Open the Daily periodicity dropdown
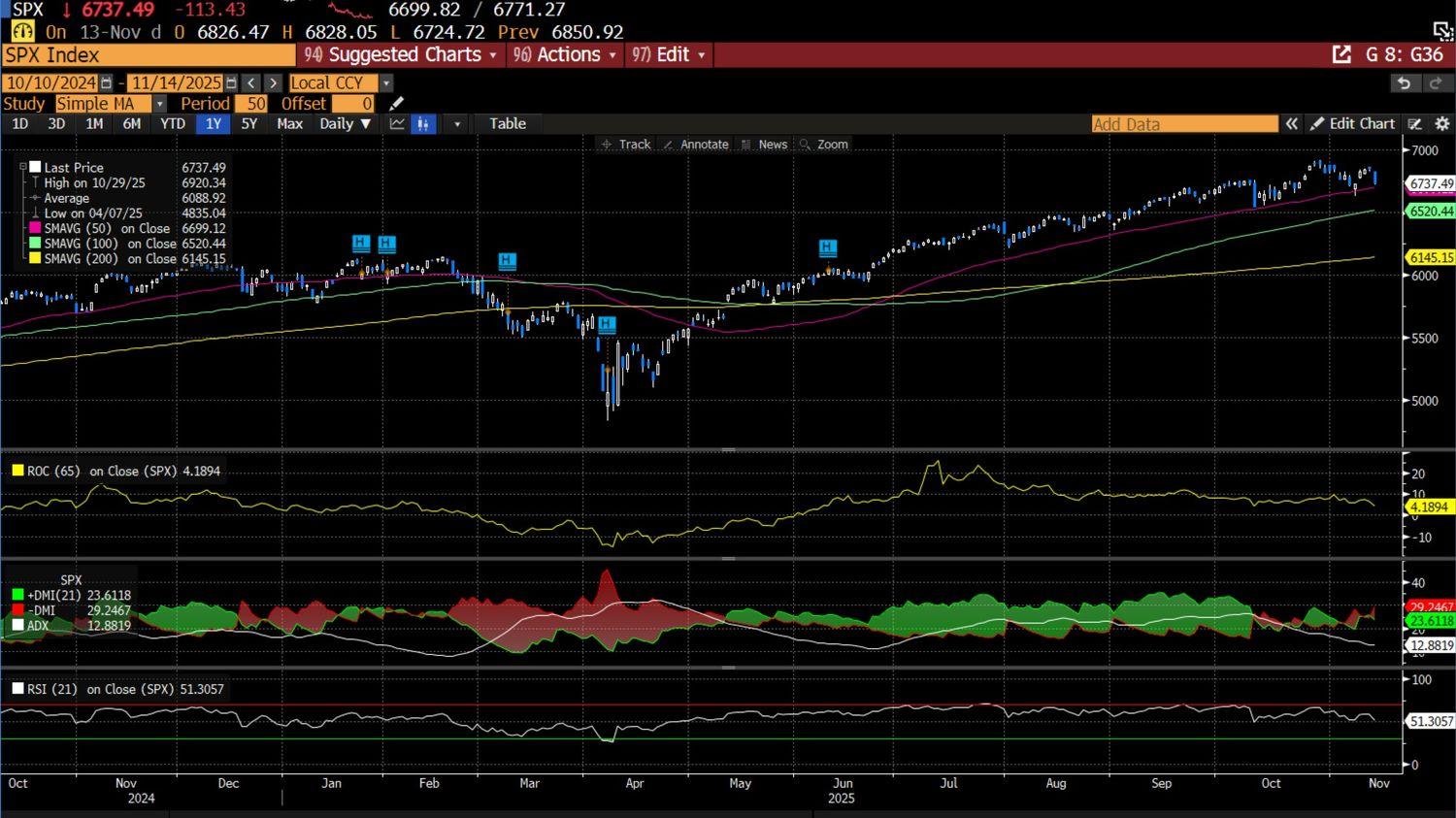 [346, 124]
